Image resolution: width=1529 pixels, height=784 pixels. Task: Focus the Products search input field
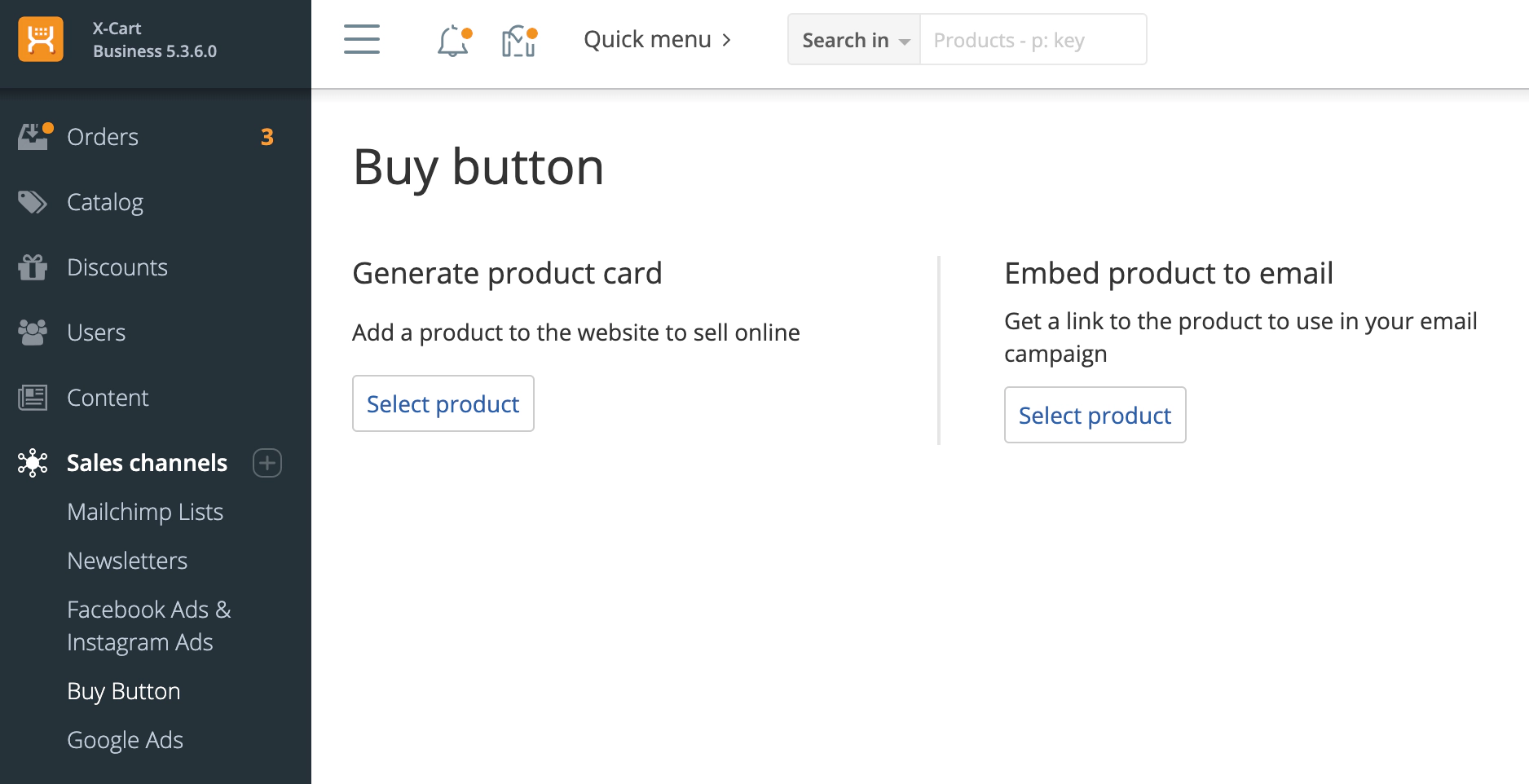click(x=1033, y=40)
